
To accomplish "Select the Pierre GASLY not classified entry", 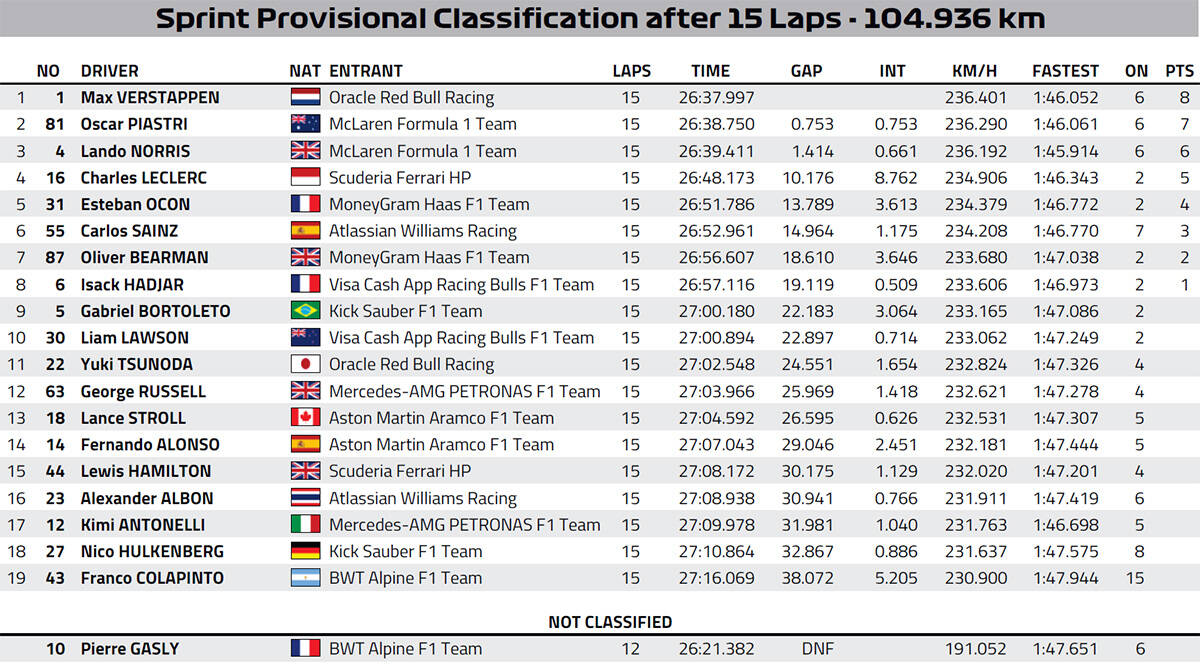I will [x=130, y=649].
